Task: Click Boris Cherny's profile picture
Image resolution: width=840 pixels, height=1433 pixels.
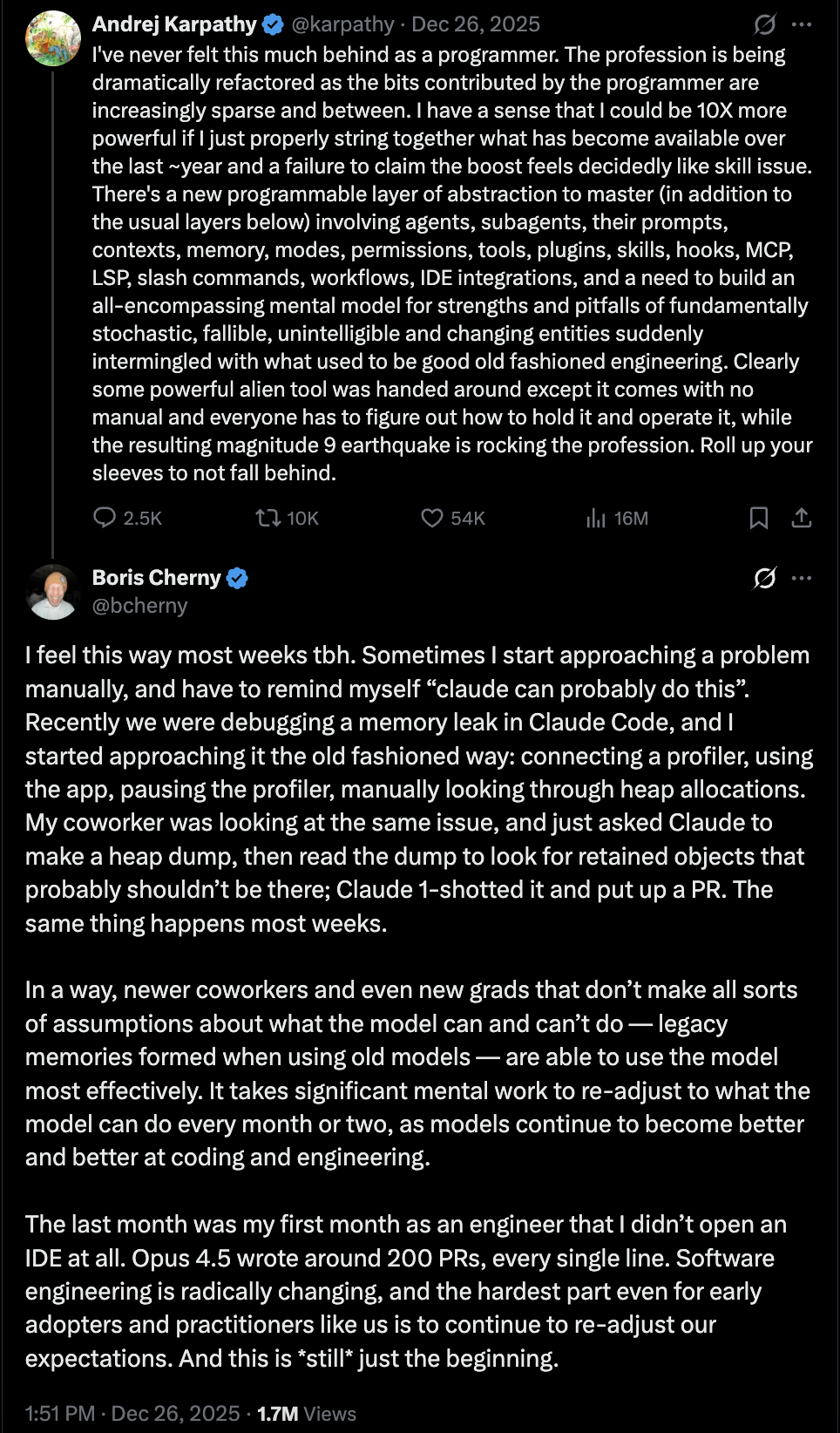Action: click(x=54, y=593)
